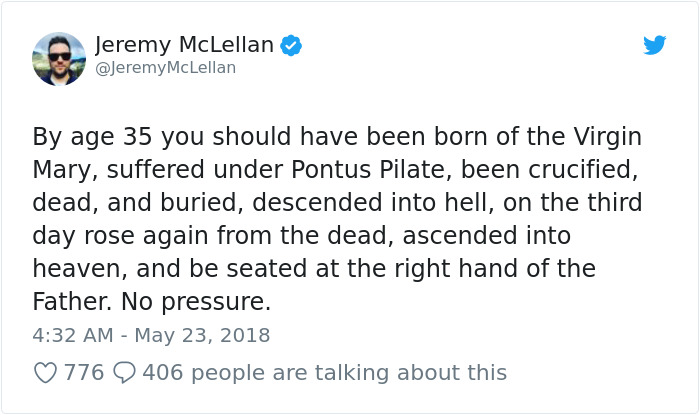Image resolution: width=700 pixels, height=415 pixels.
Task: Visit the @JeremyMcLellan handle link
Action: 165,68
